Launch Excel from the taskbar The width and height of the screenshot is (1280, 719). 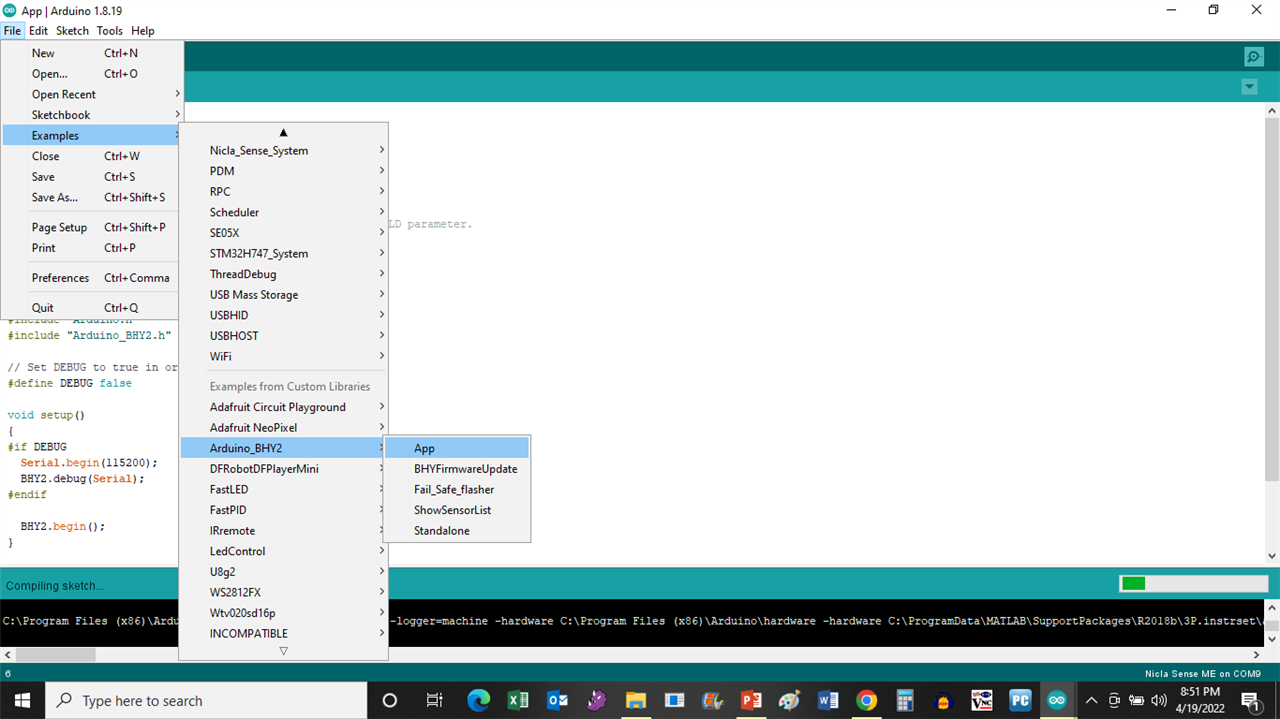[518, 701]
